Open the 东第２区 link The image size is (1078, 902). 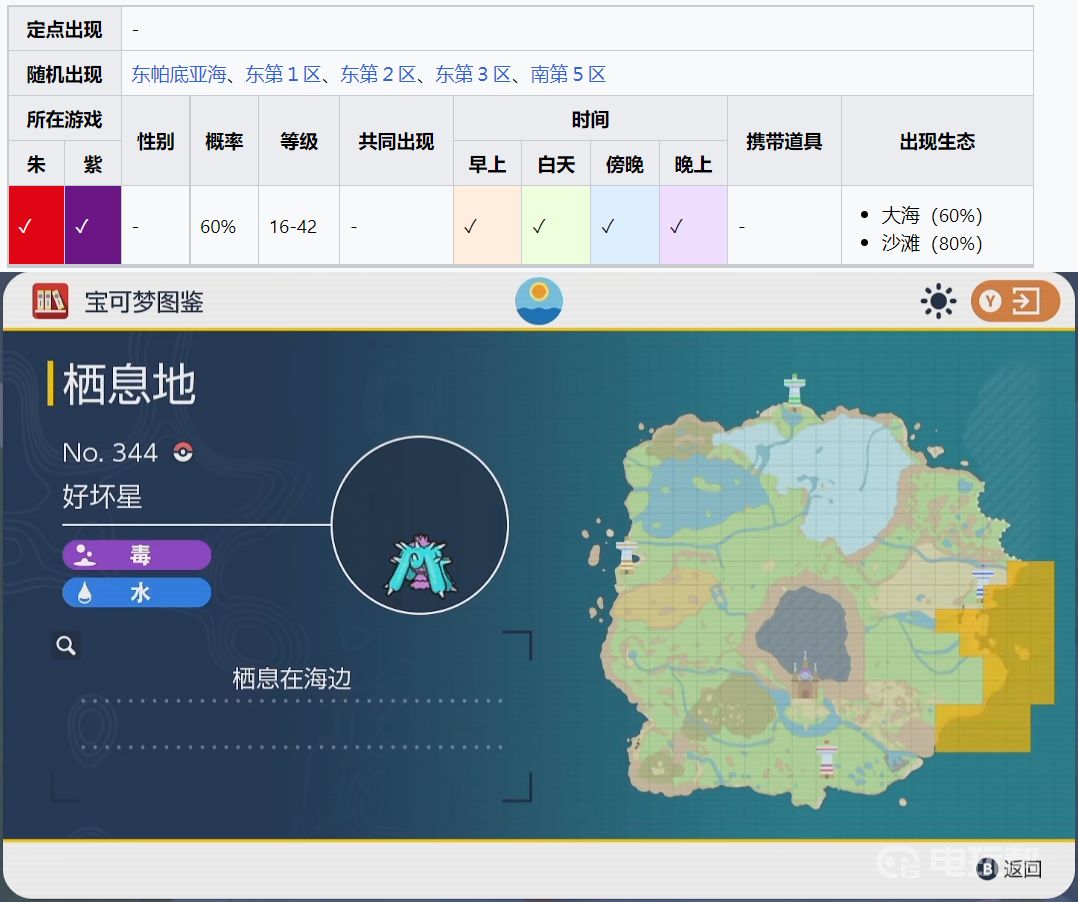378,74
